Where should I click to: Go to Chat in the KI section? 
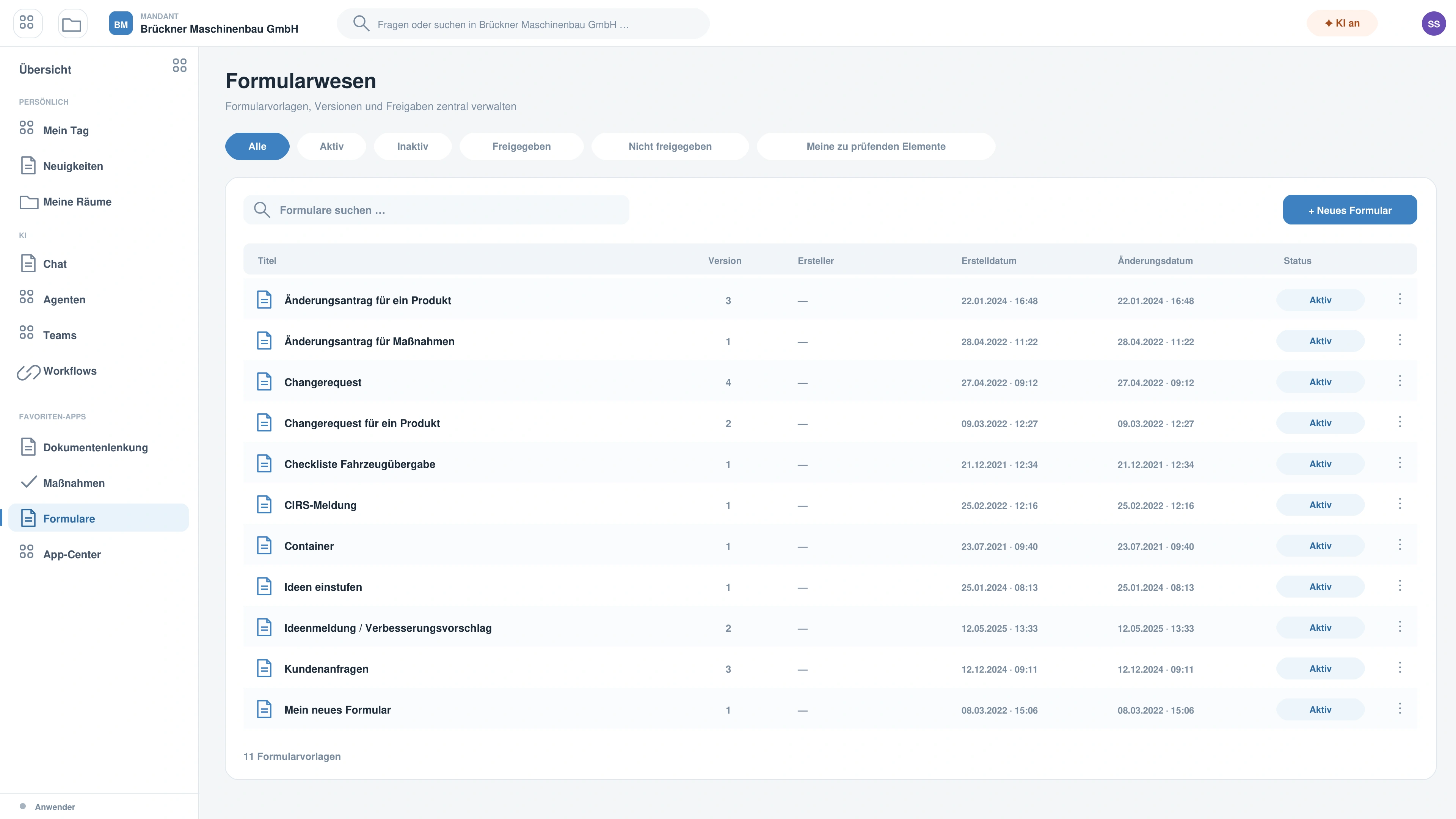tap(98, 264)
